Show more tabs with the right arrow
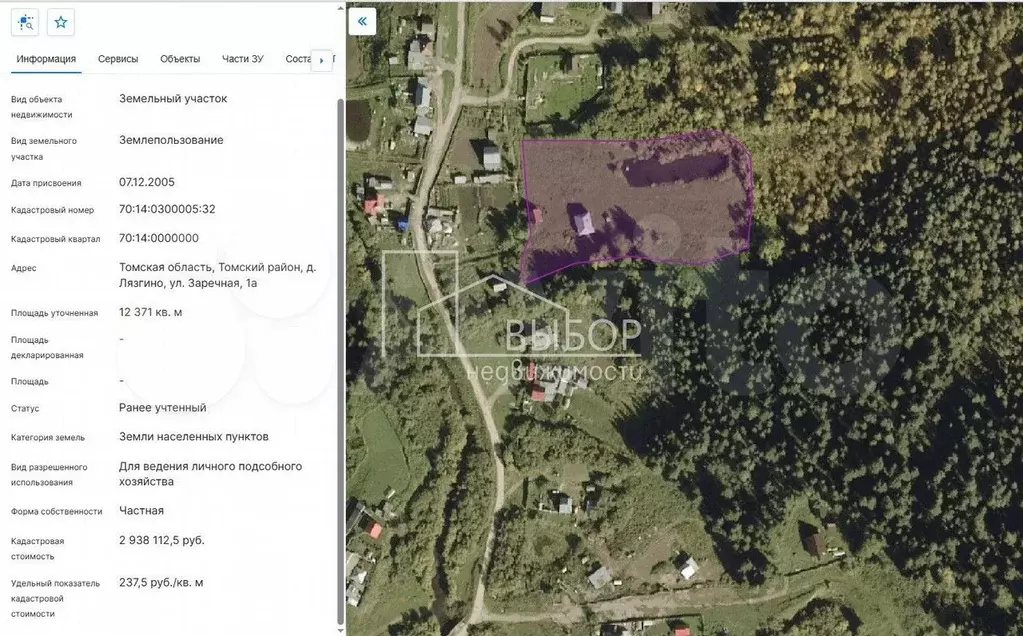 point(321,60)
